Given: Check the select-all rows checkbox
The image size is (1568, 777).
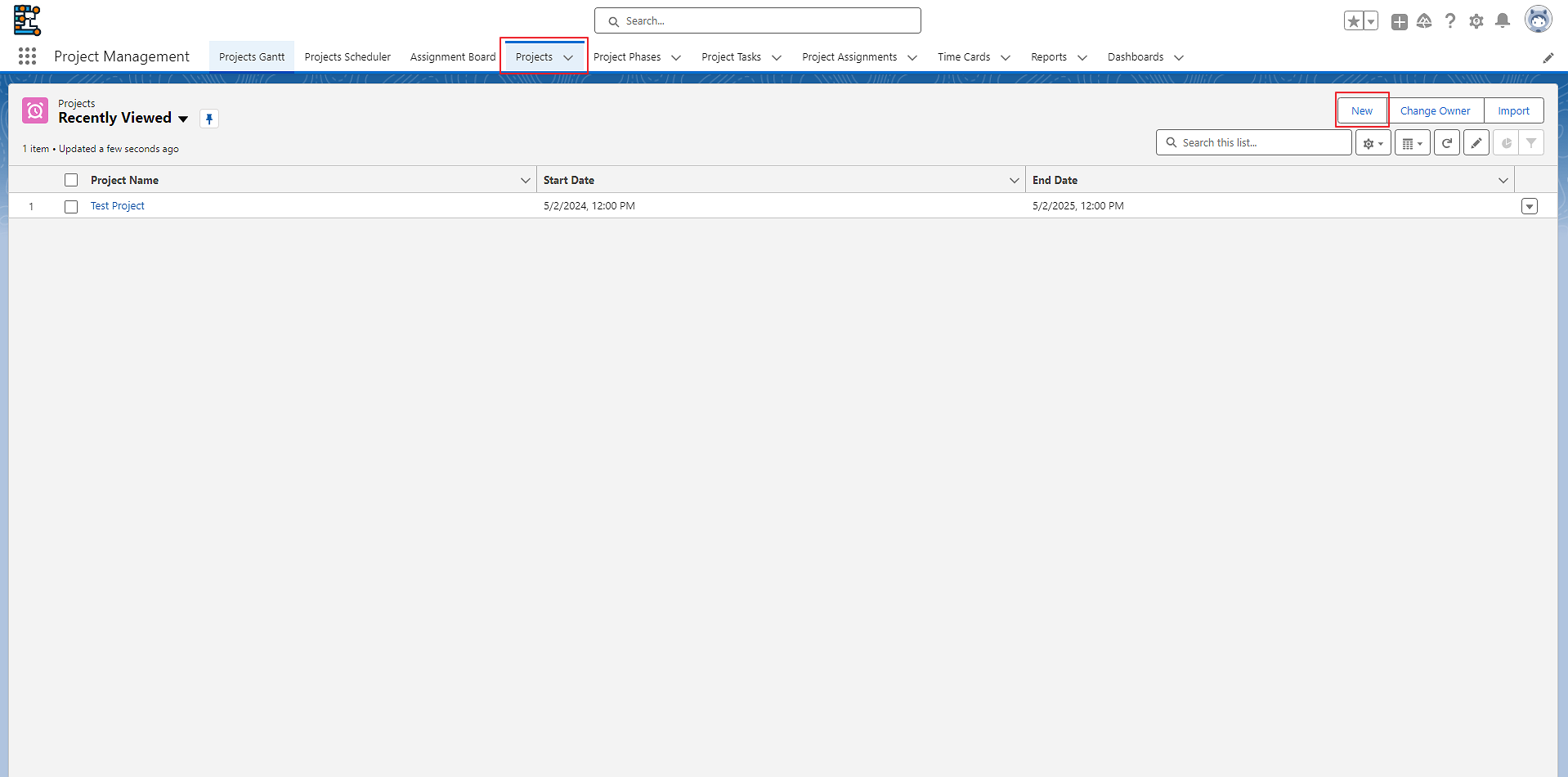Looking at the screenshot, I should click(x=71, y=181).
